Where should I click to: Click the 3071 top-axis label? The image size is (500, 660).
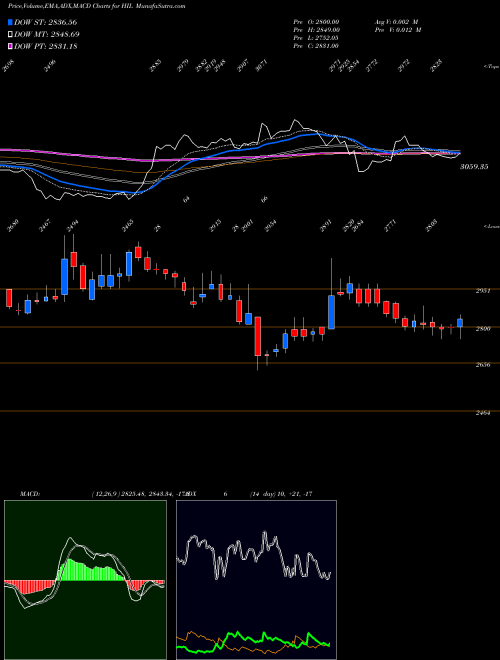pyautogui.click(x=262, y=67)
